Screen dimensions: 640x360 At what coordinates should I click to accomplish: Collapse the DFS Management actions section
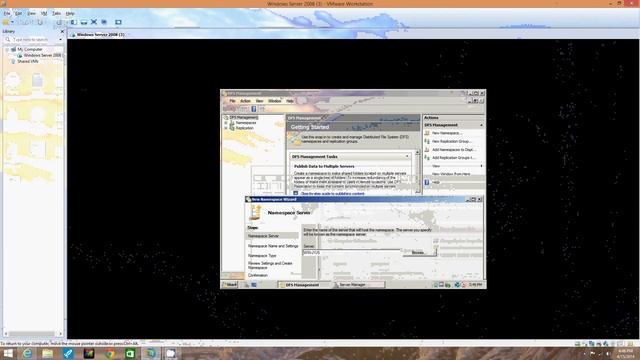pos(481,125)
